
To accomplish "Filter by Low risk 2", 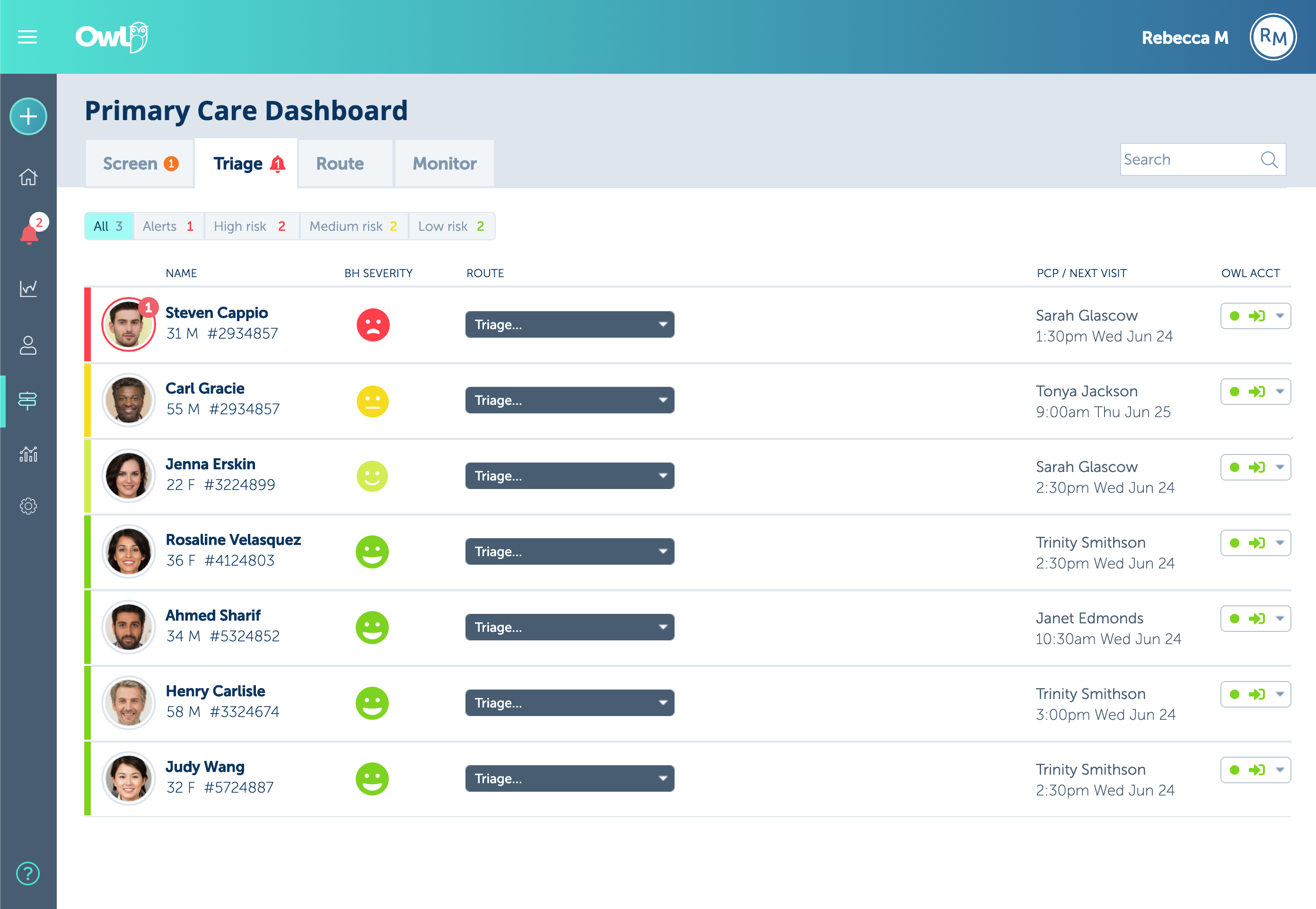I will coord(452,226).
